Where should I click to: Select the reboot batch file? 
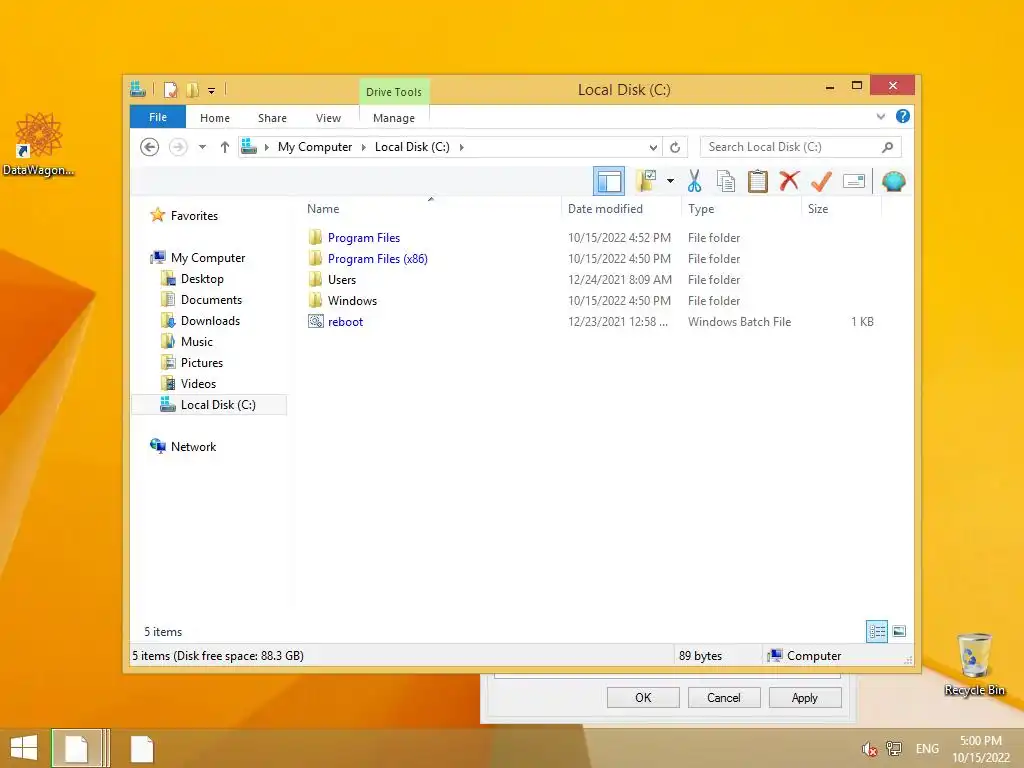pyautogui.click(x=345, y=321)
